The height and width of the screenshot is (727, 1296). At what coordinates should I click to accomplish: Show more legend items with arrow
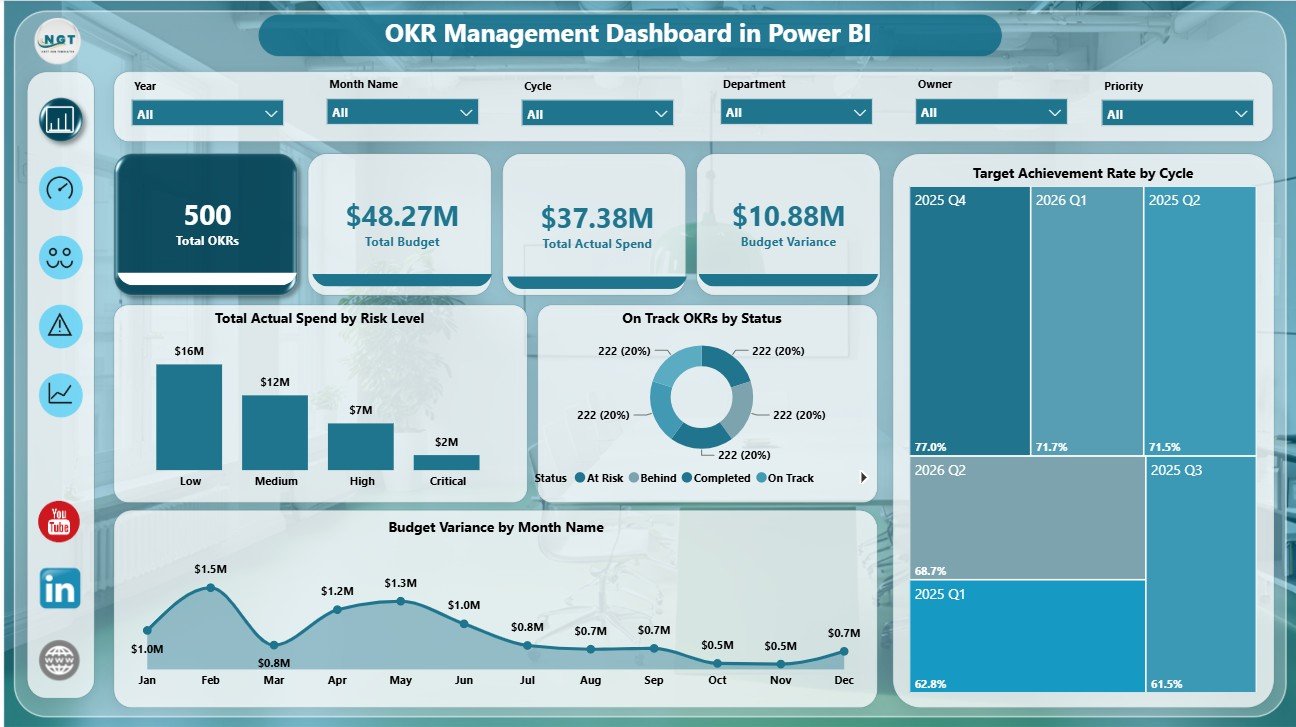(863, 478)
